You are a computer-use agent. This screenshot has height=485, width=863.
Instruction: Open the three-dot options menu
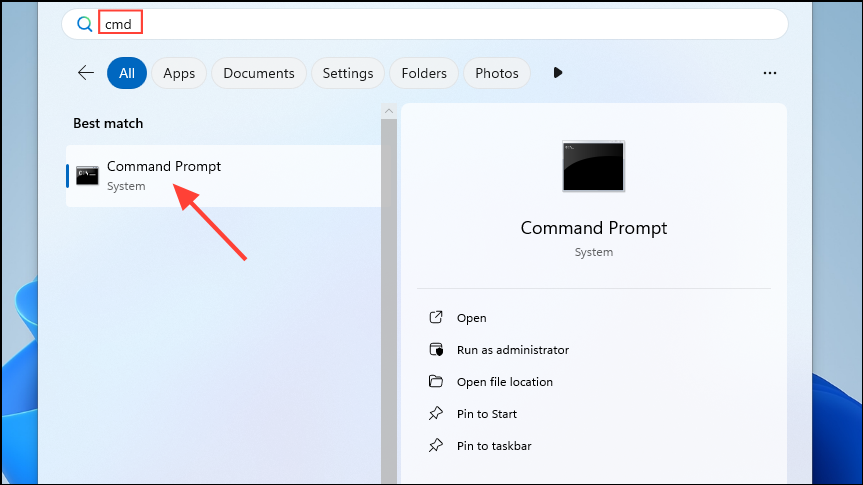[769, 73]
